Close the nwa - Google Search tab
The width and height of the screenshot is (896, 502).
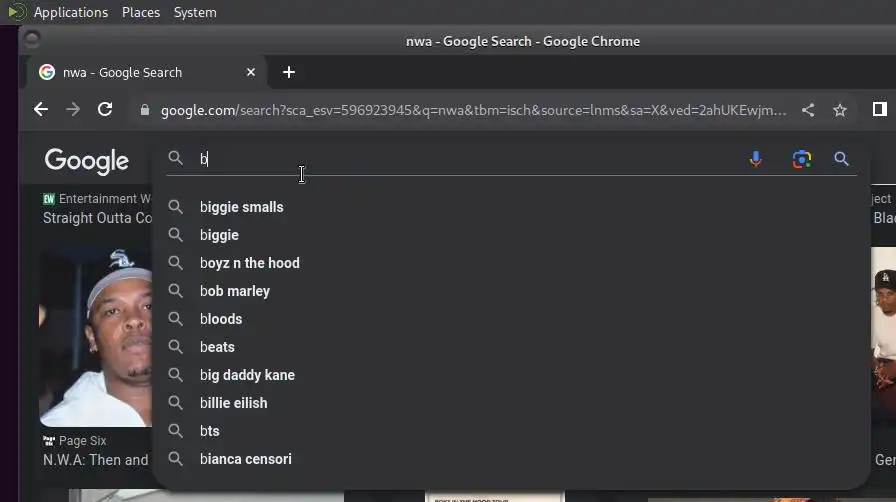pyautogui.click(x=251, y=72)
